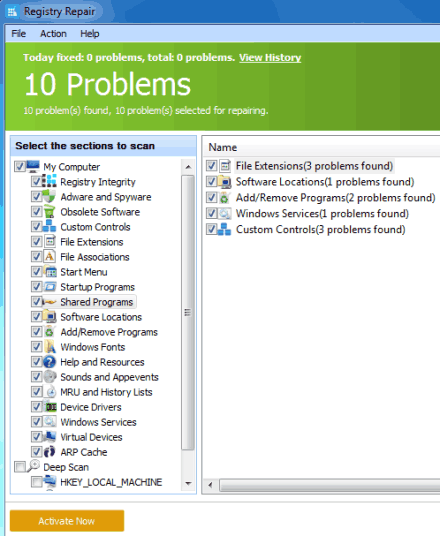Click the sections list scroll down arrow
The image size is (440, 536).
[188, 483]
